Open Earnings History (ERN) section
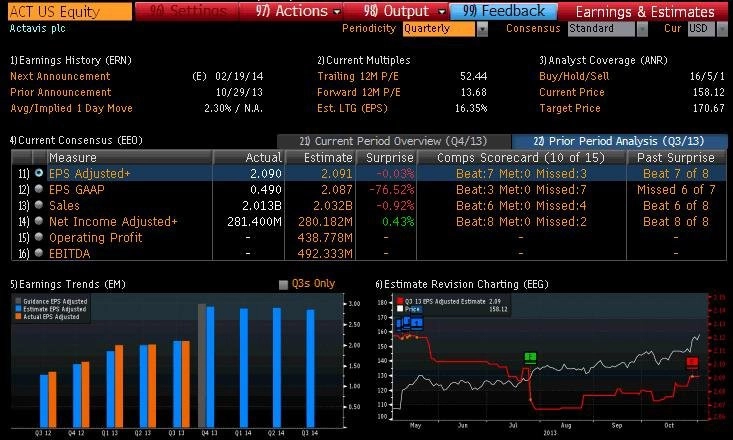Viewport: 733px width, 440px height. coord(71,60)
